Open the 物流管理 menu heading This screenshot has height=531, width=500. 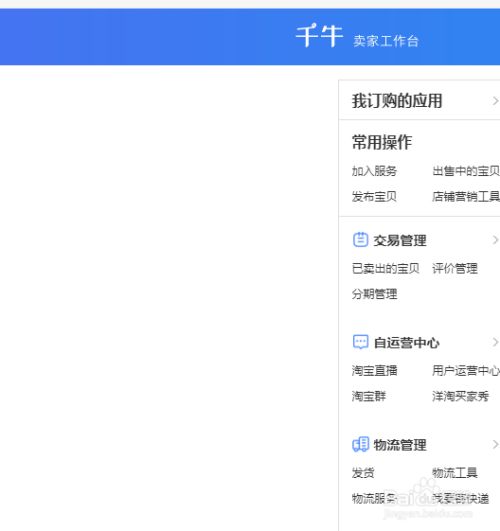[400, 445]
